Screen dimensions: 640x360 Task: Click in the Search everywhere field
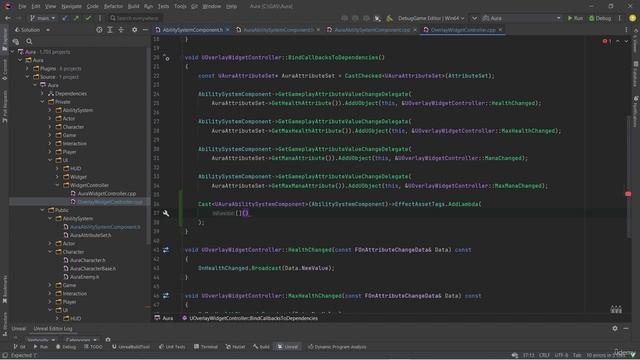click(x=135, y=18)
